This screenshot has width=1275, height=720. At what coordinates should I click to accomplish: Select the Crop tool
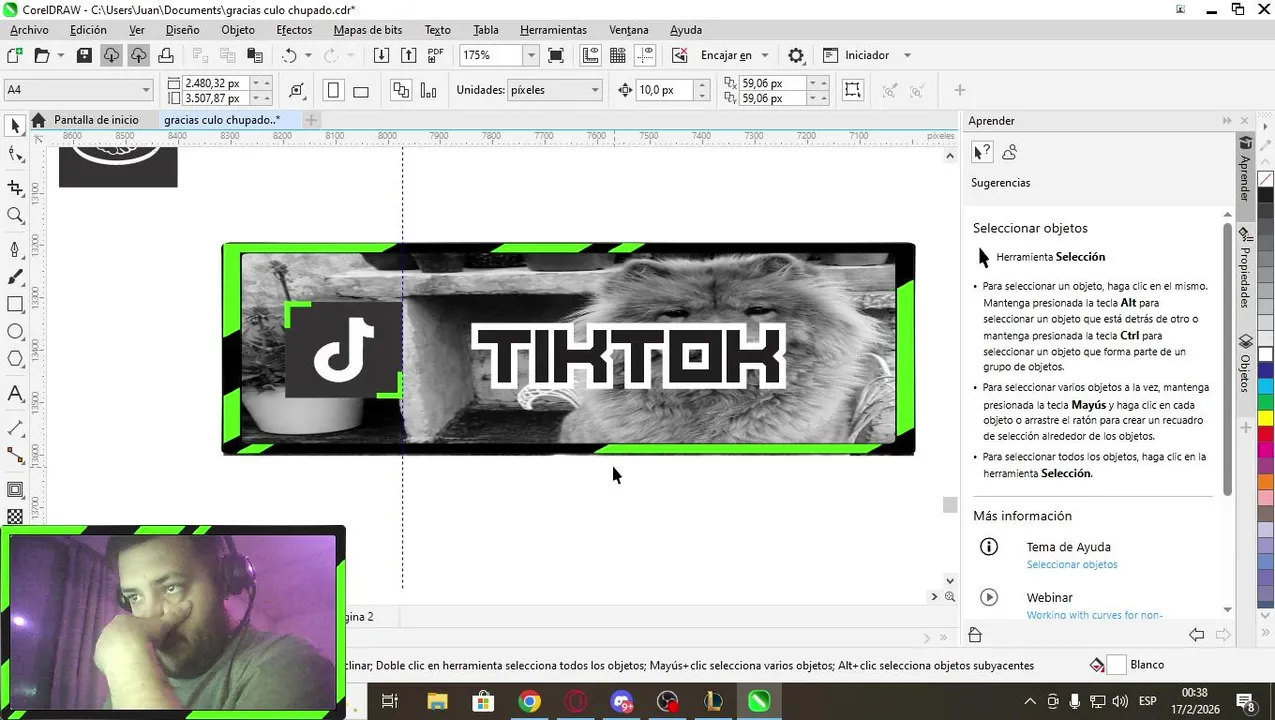[x=15, y=187]
